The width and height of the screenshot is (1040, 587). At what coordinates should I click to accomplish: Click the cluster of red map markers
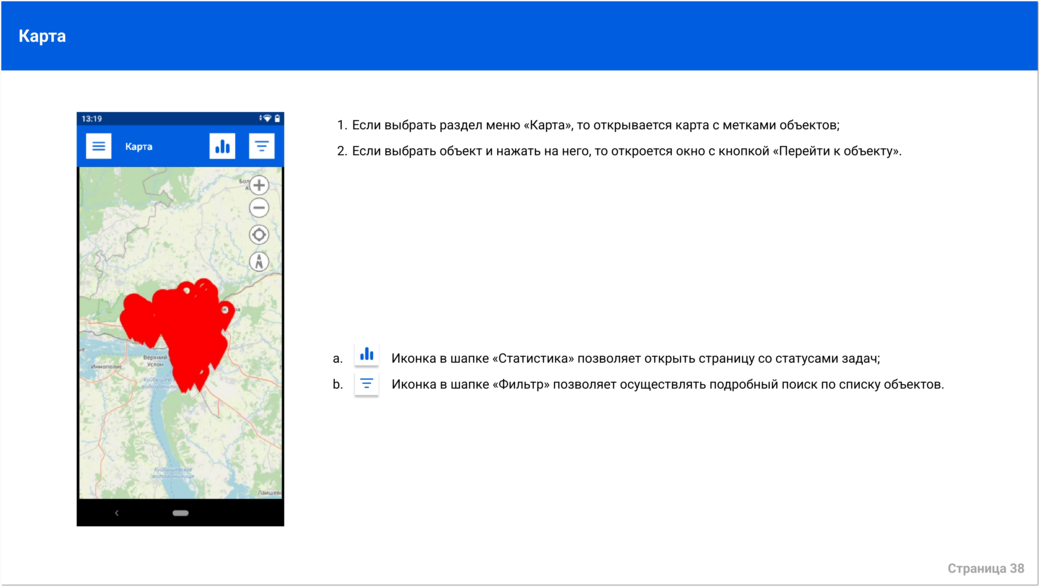[x=176, y=335]
